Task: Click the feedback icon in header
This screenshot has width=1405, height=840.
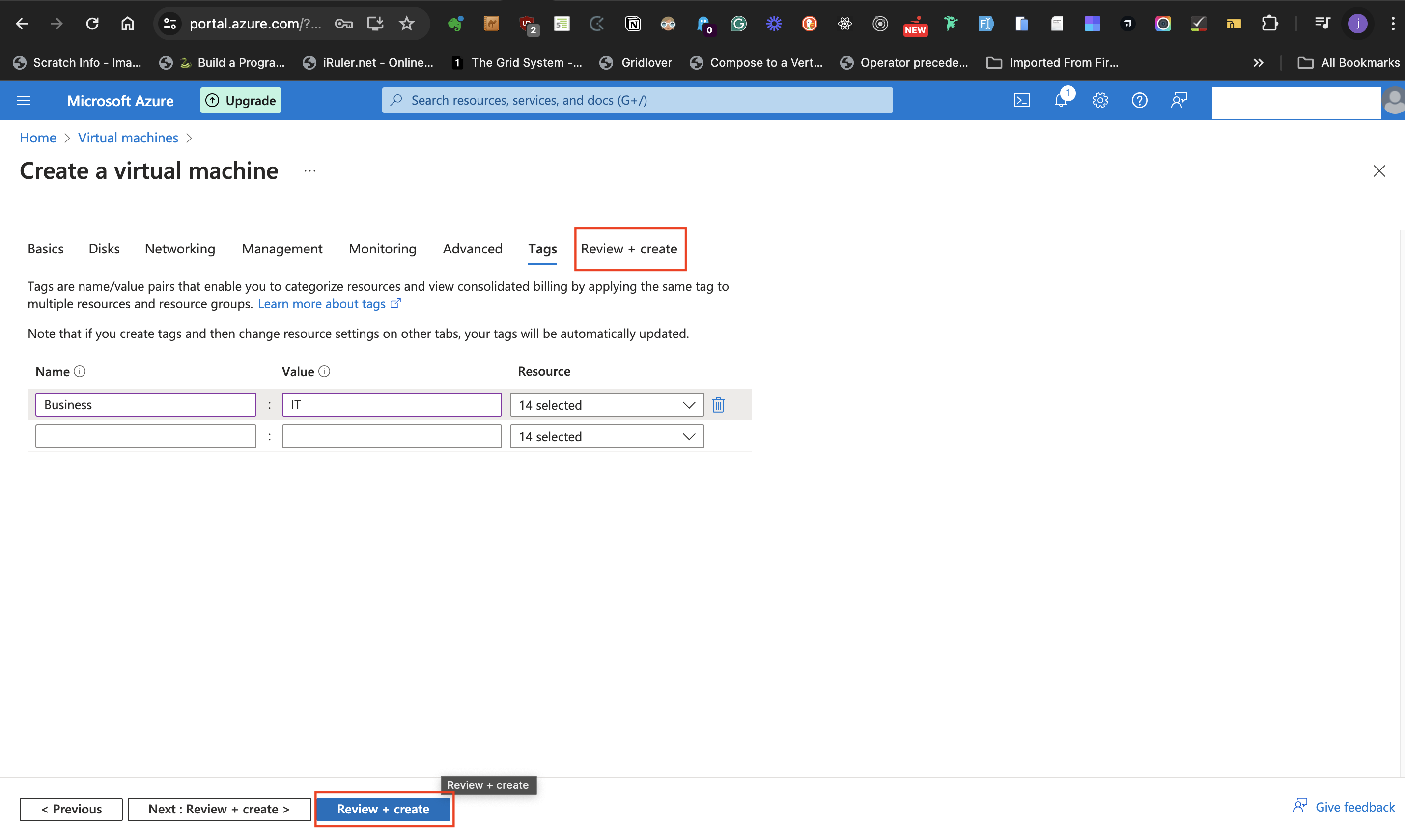Action: click(x=1179, y=100)
